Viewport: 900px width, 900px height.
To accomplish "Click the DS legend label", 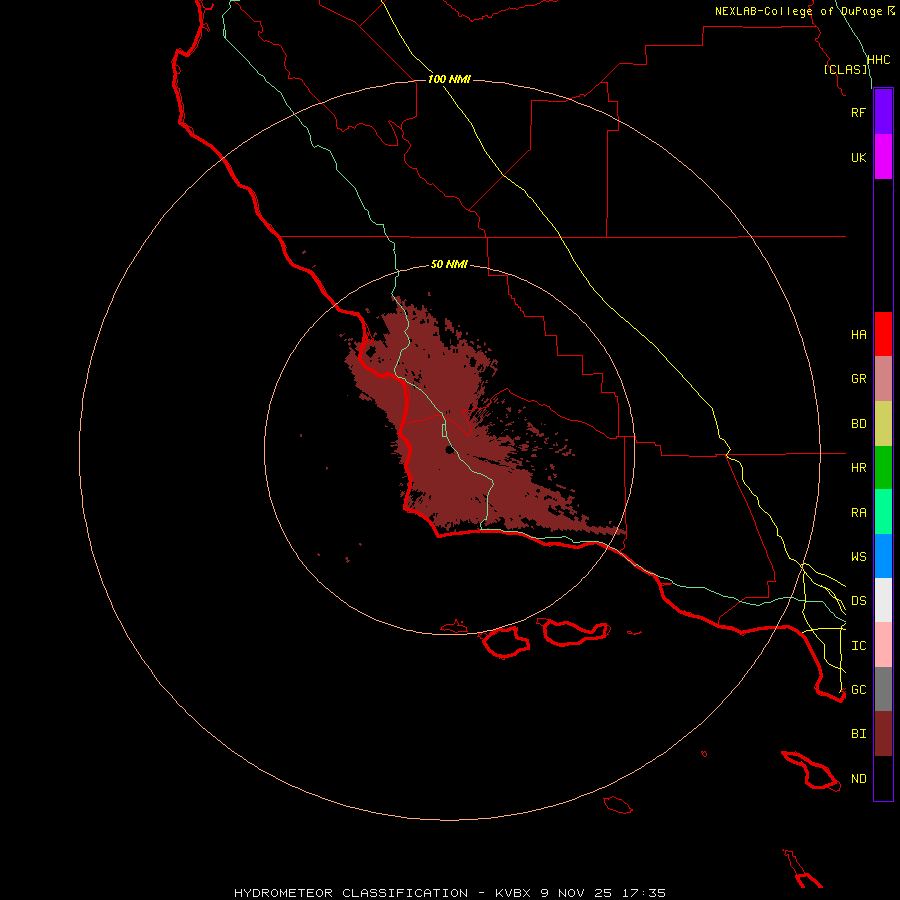I will tap(858, 601).
